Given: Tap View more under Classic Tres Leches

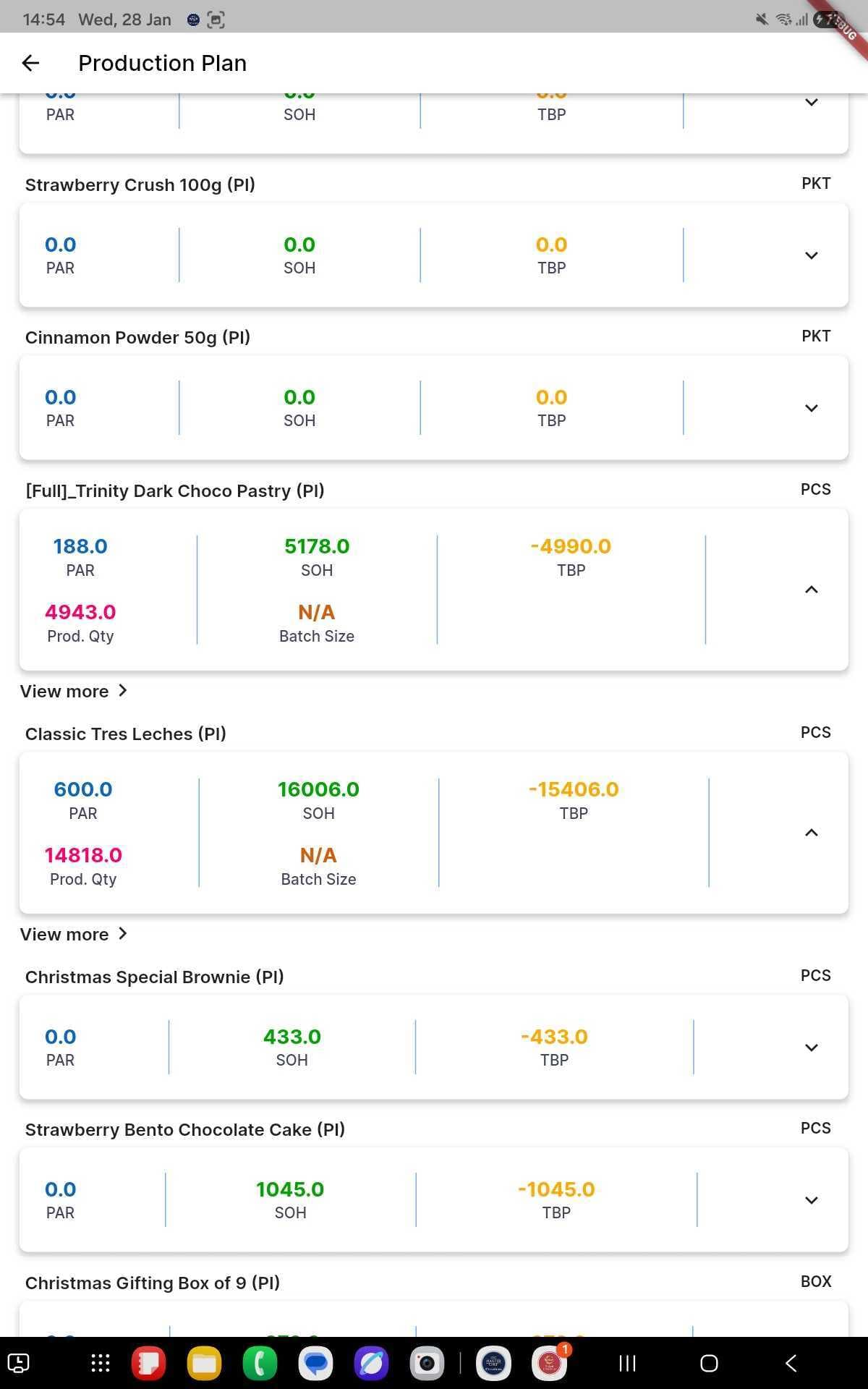Looking at the screenshot, I should (x=73, y=934).
